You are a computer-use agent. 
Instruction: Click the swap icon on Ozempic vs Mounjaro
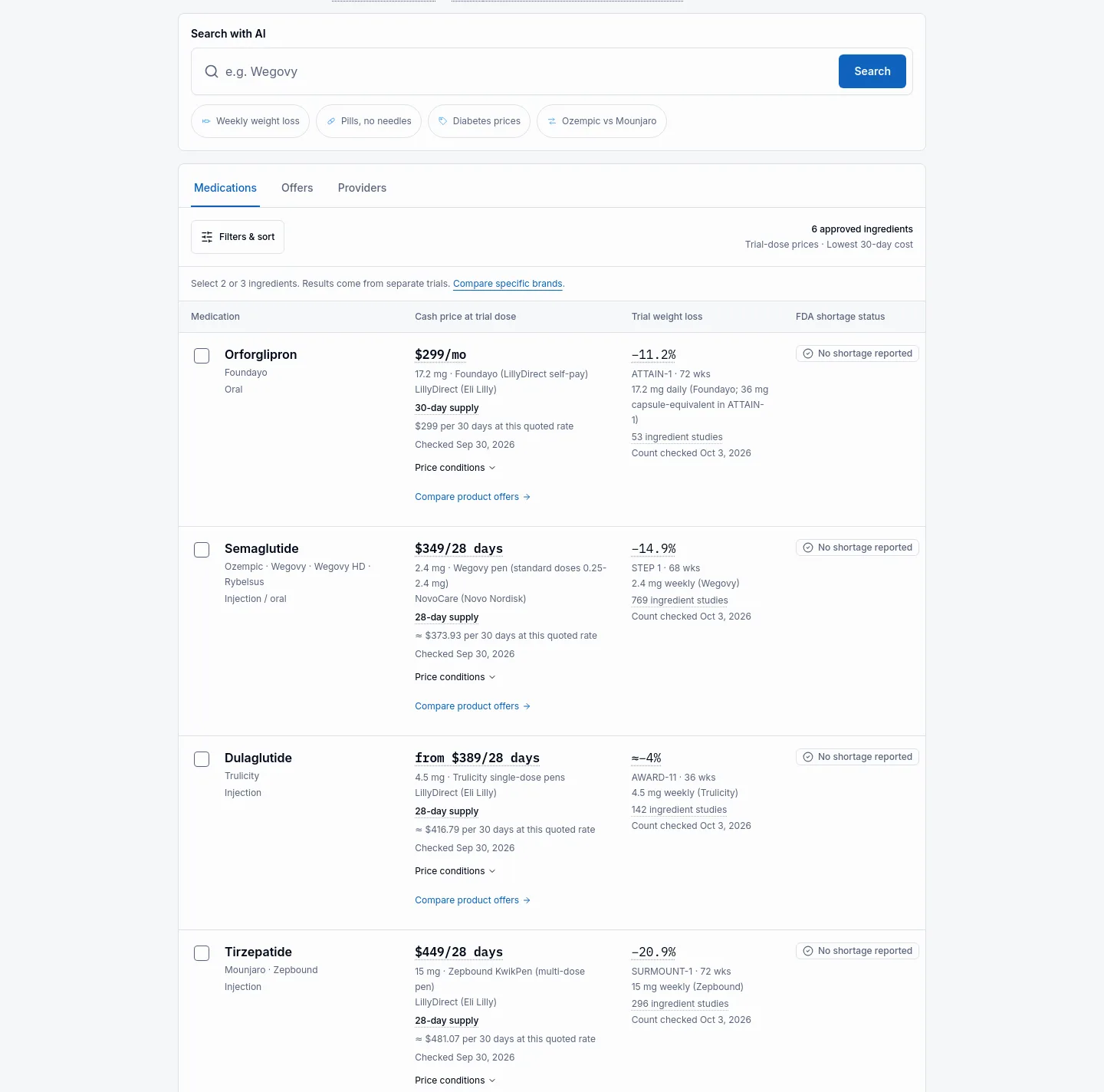click(x=552, y=121)
